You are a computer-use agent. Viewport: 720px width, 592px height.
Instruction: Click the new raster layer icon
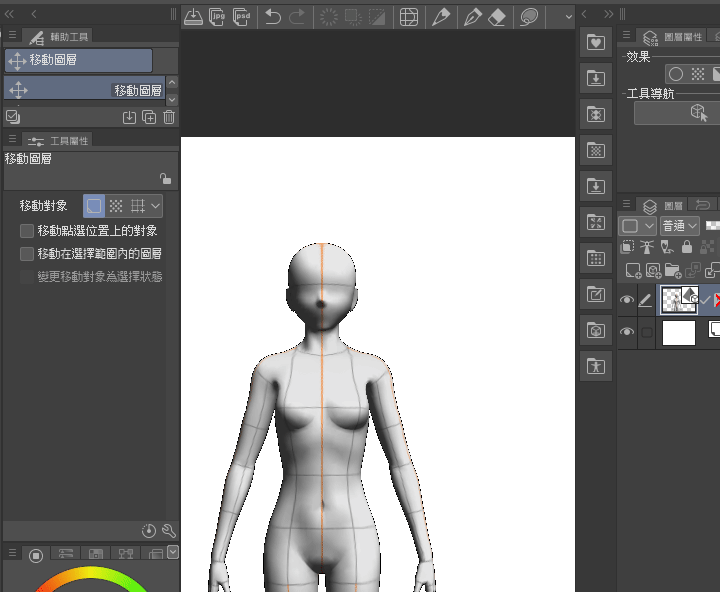point(633,271)
